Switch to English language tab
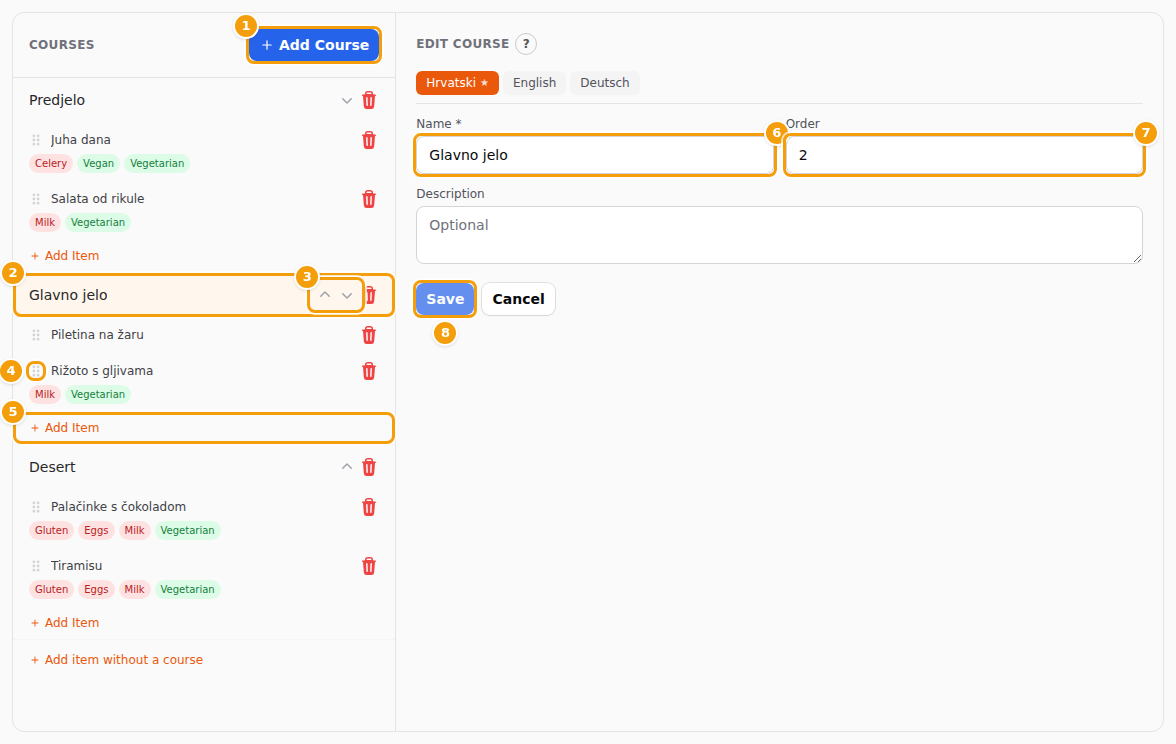This screenshot has height=744, width=1176. point(535,83)
